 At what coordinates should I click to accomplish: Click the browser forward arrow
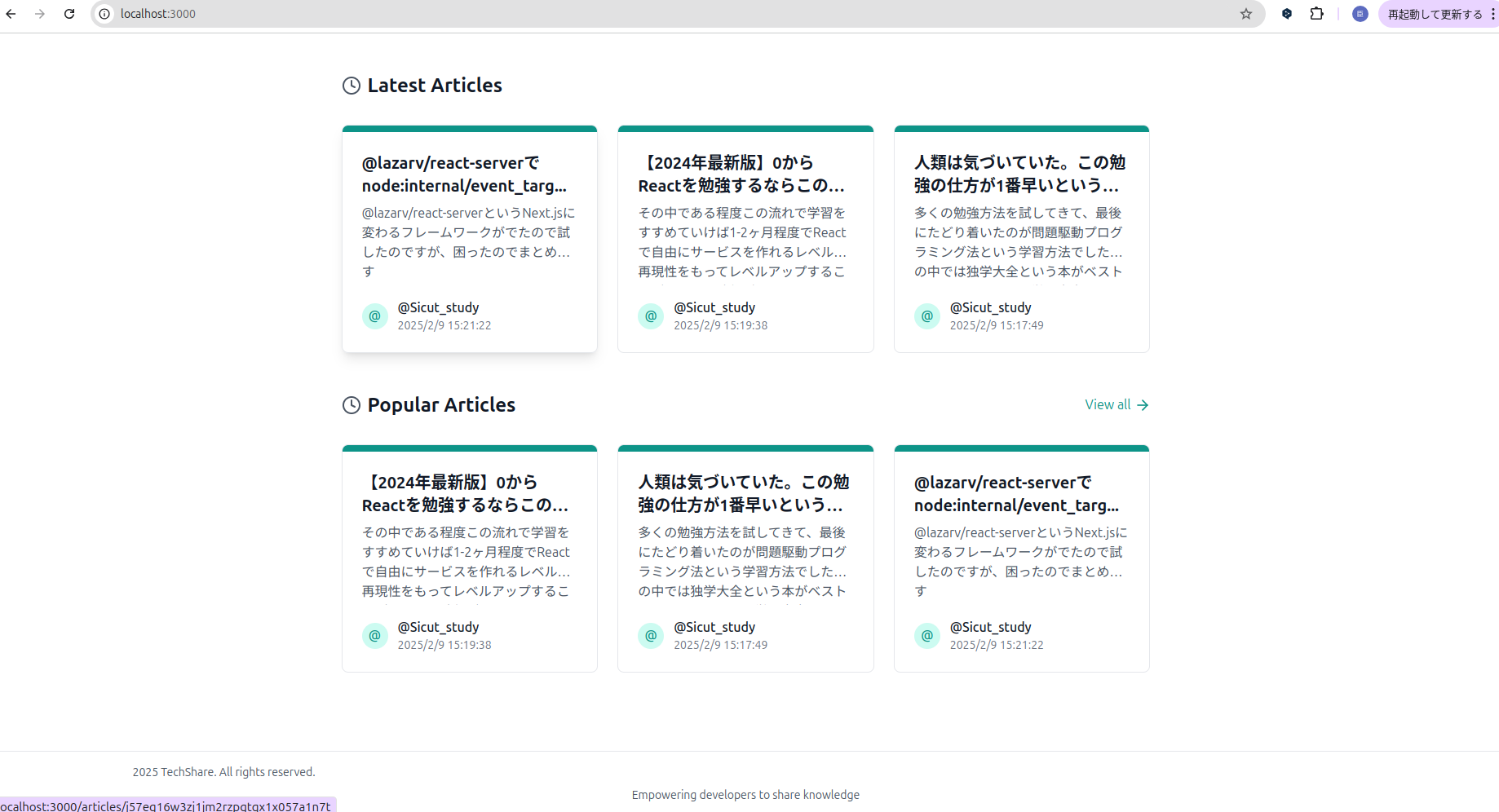click(40, 14)
